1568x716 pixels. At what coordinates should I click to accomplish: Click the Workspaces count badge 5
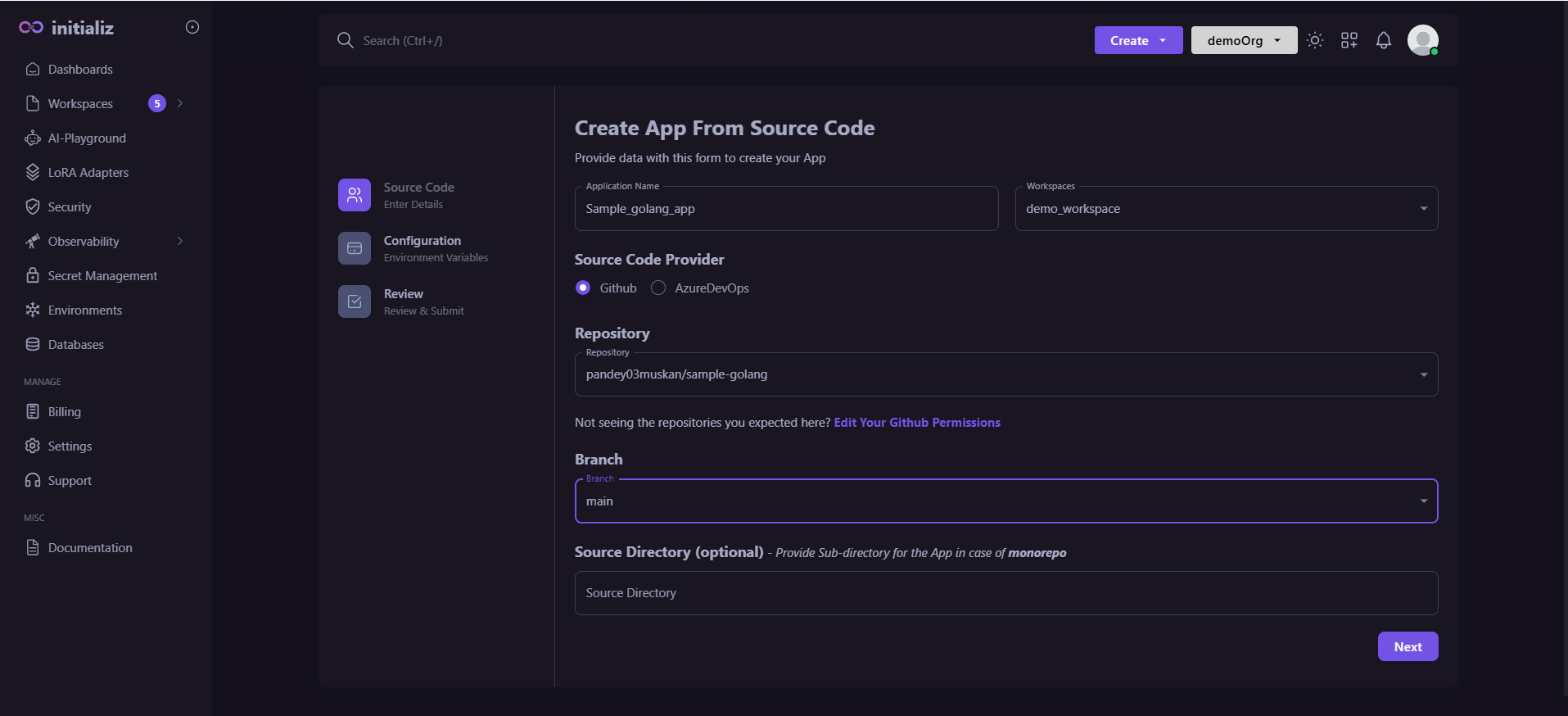click(x=157, y=103)
